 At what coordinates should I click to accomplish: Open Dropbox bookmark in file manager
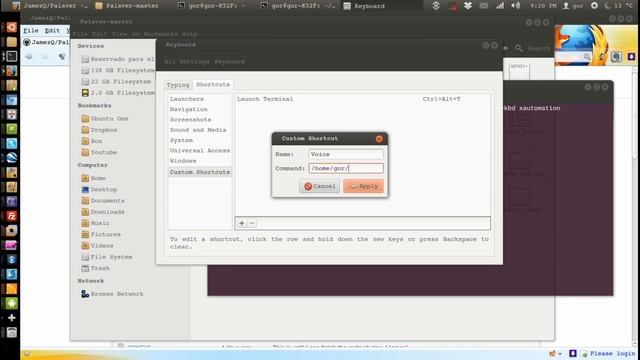click(99, 130)
